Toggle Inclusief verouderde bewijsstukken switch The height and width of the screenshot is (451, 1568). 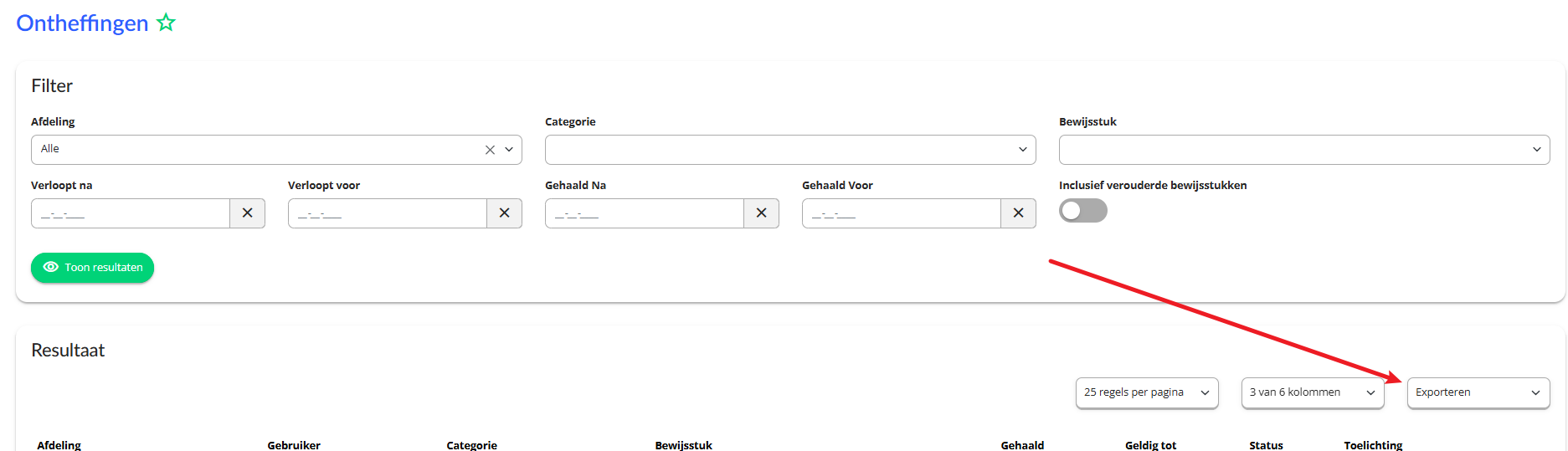(1082, 211)
